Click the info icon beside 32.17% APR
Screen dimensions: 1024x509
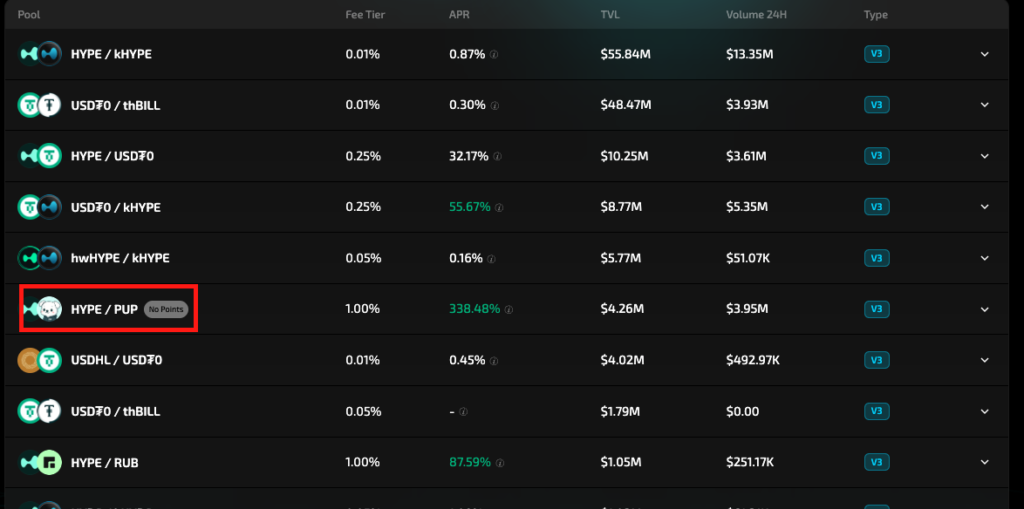point(498,157)
